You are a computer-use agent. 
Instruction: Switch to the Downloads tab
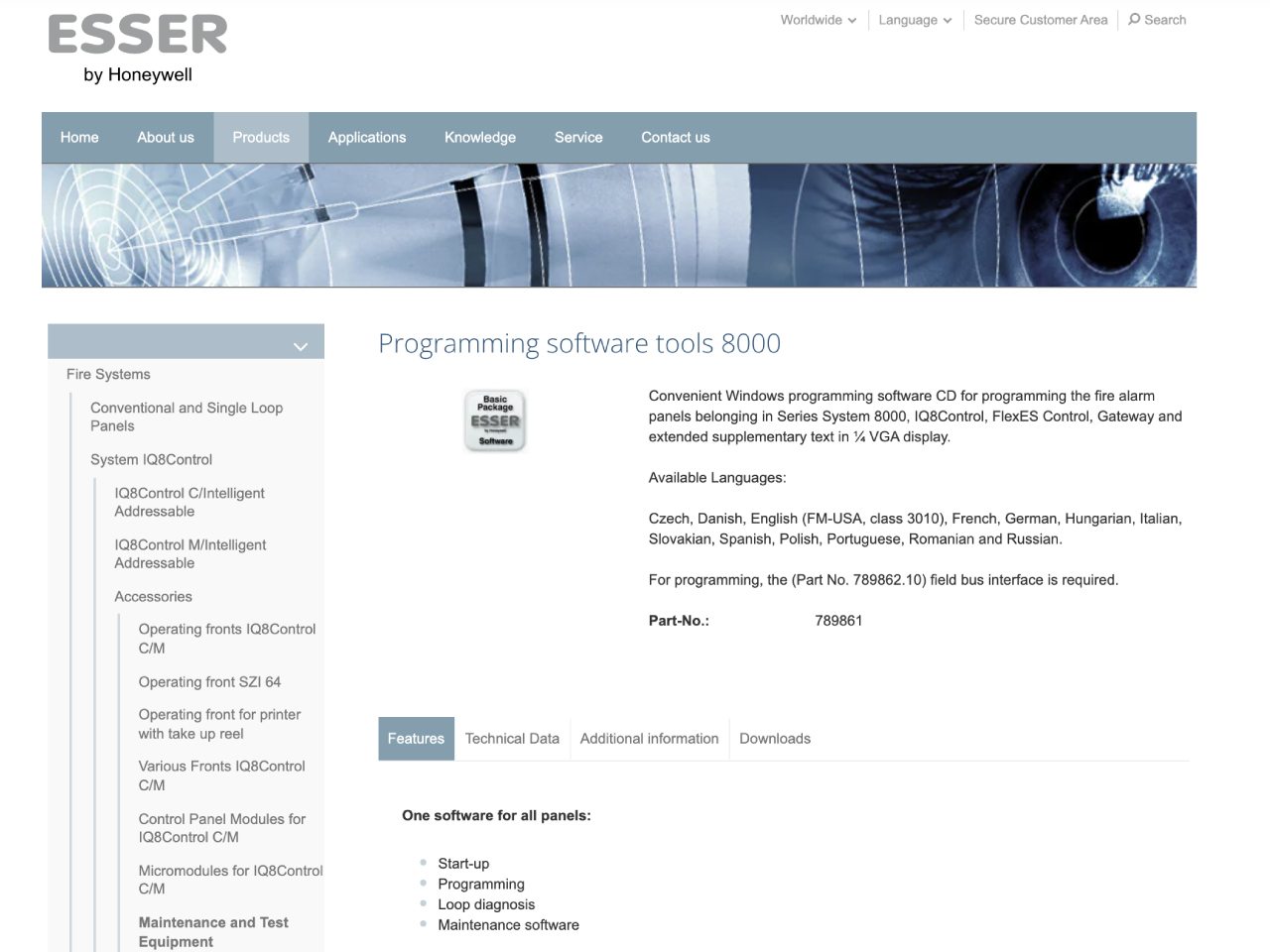(x=775, y=739)
